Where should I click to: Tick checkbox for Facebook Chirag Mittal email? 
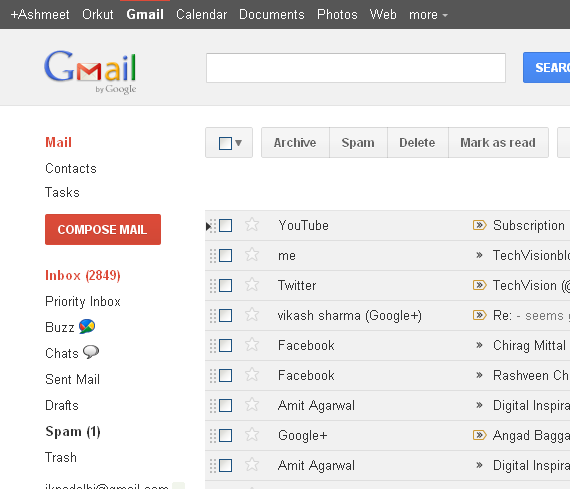click(x=225, y=345)
